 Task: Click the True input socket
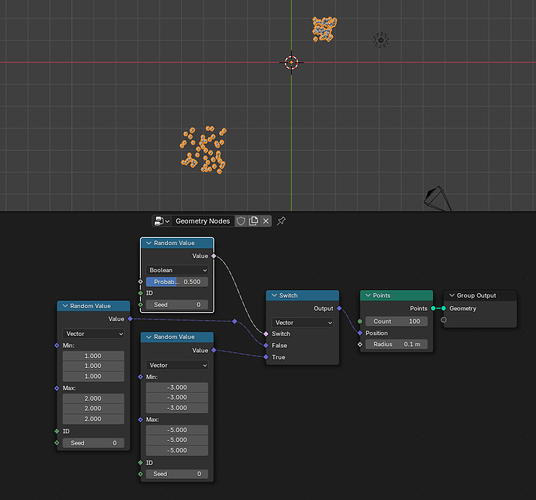(x=266, y=357)
